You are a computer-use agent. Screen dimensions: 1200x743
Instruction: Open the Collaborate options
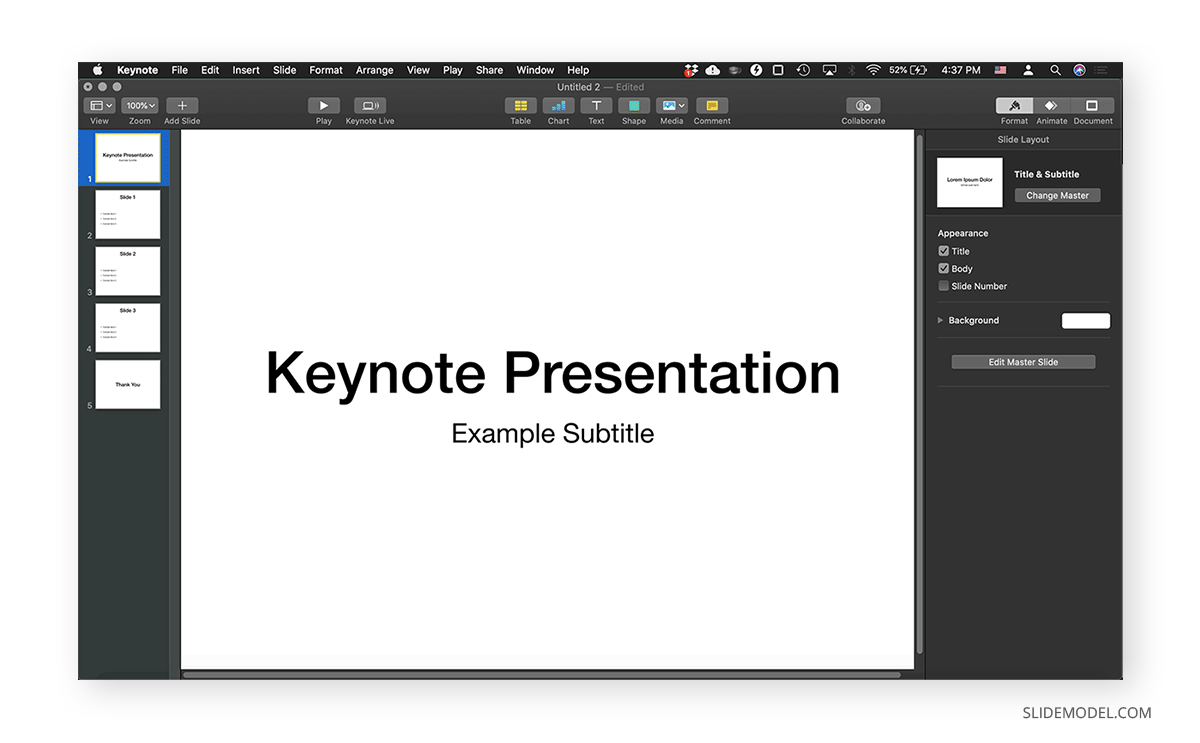pyautogui.click(x=862, y=107)
